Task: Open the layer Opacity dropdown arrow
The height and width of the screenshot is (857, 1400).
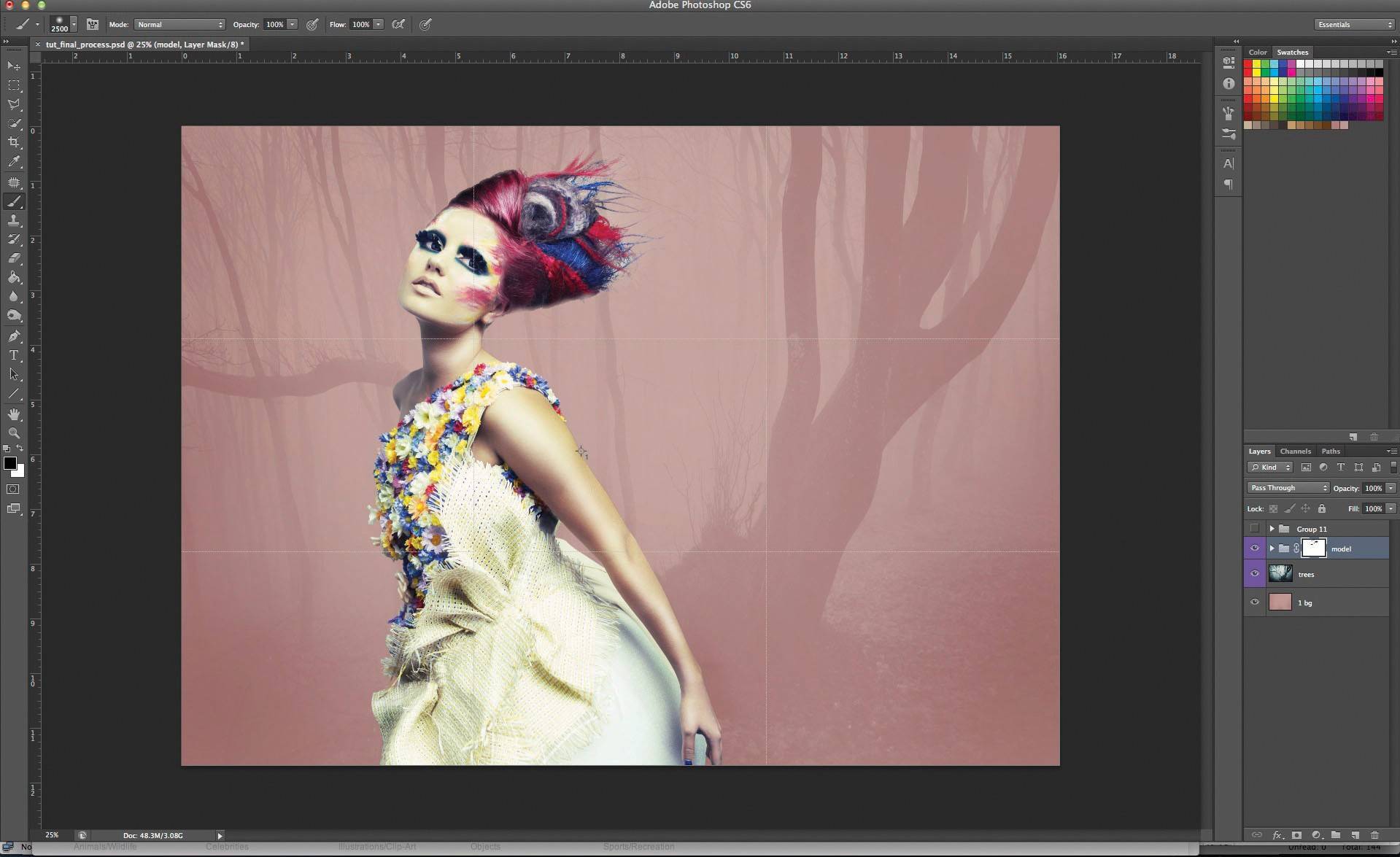Action: click(1391, 488)
